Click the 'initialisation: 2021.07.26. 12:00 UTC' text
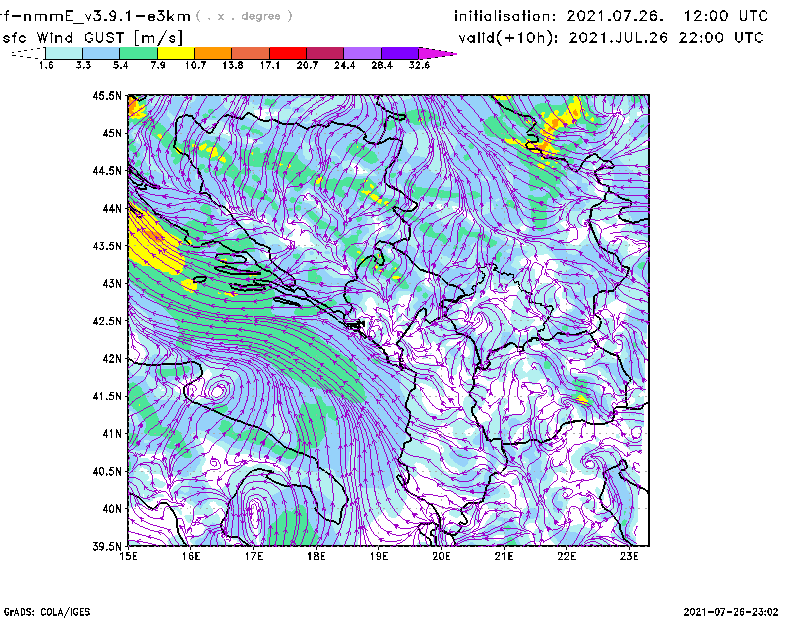This screenshot has width=800, height=618. (x=611, y=16)
